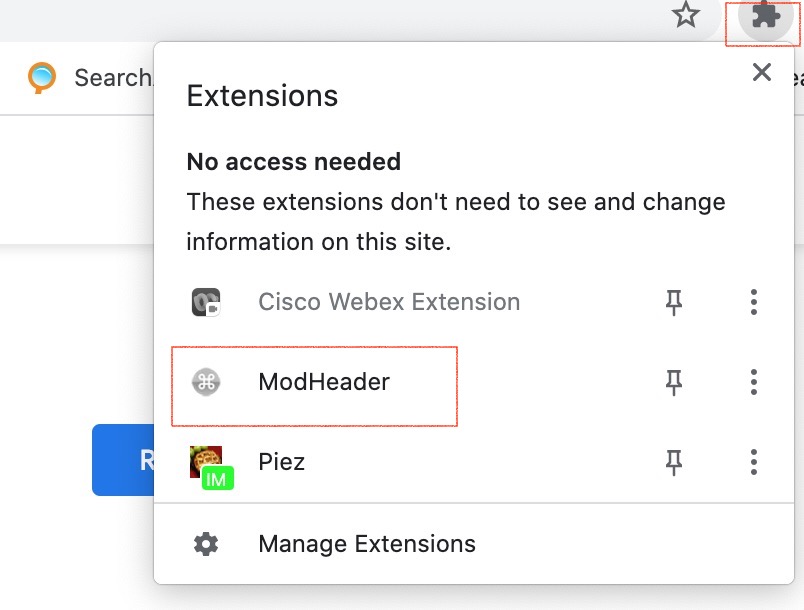804x610 pixels.
Task: Pin the Cisco Webex Extension
Action: [674, 302]
